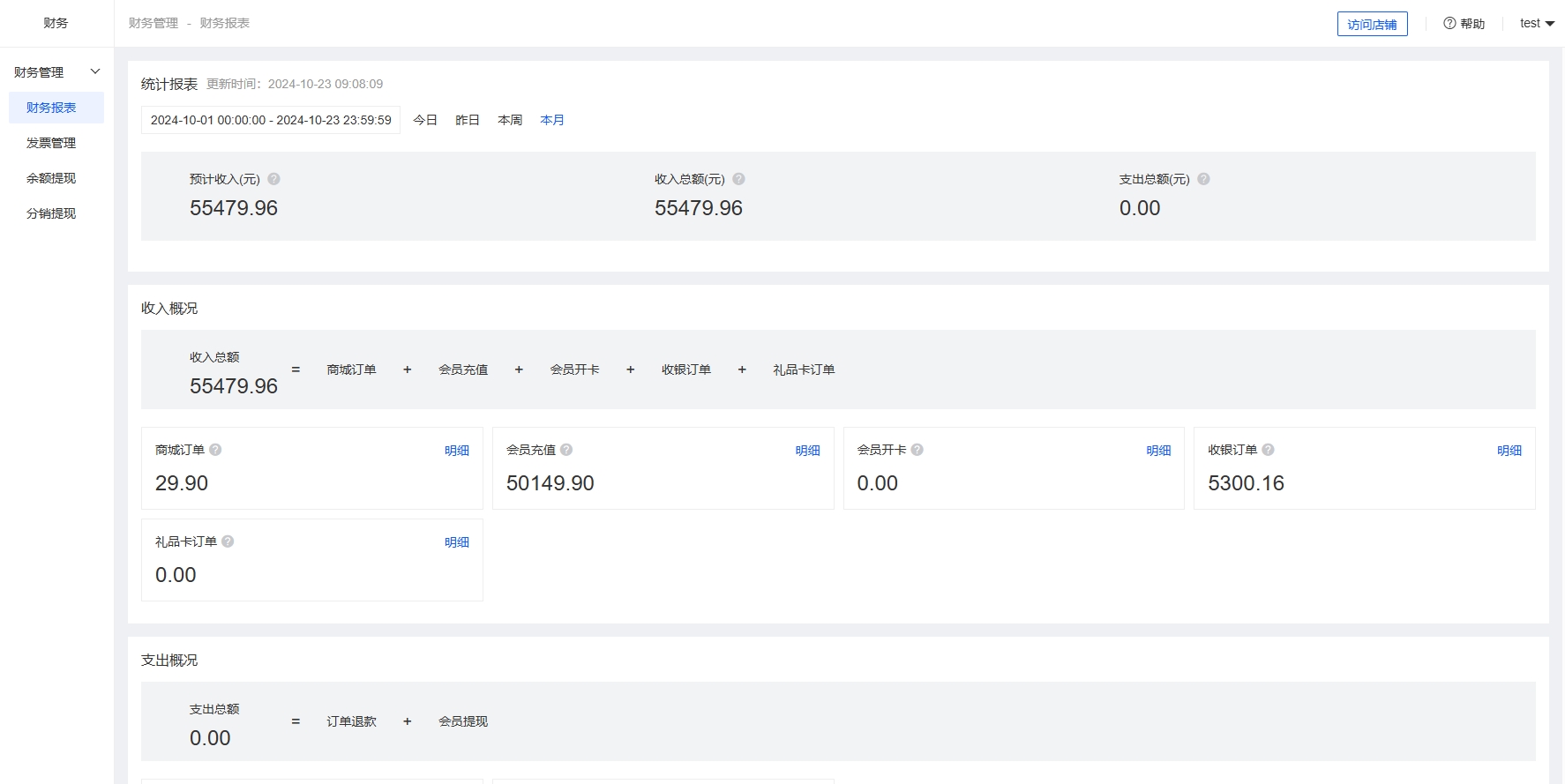Filter report by 本周
1565x784 pixels.
point(510,120)
